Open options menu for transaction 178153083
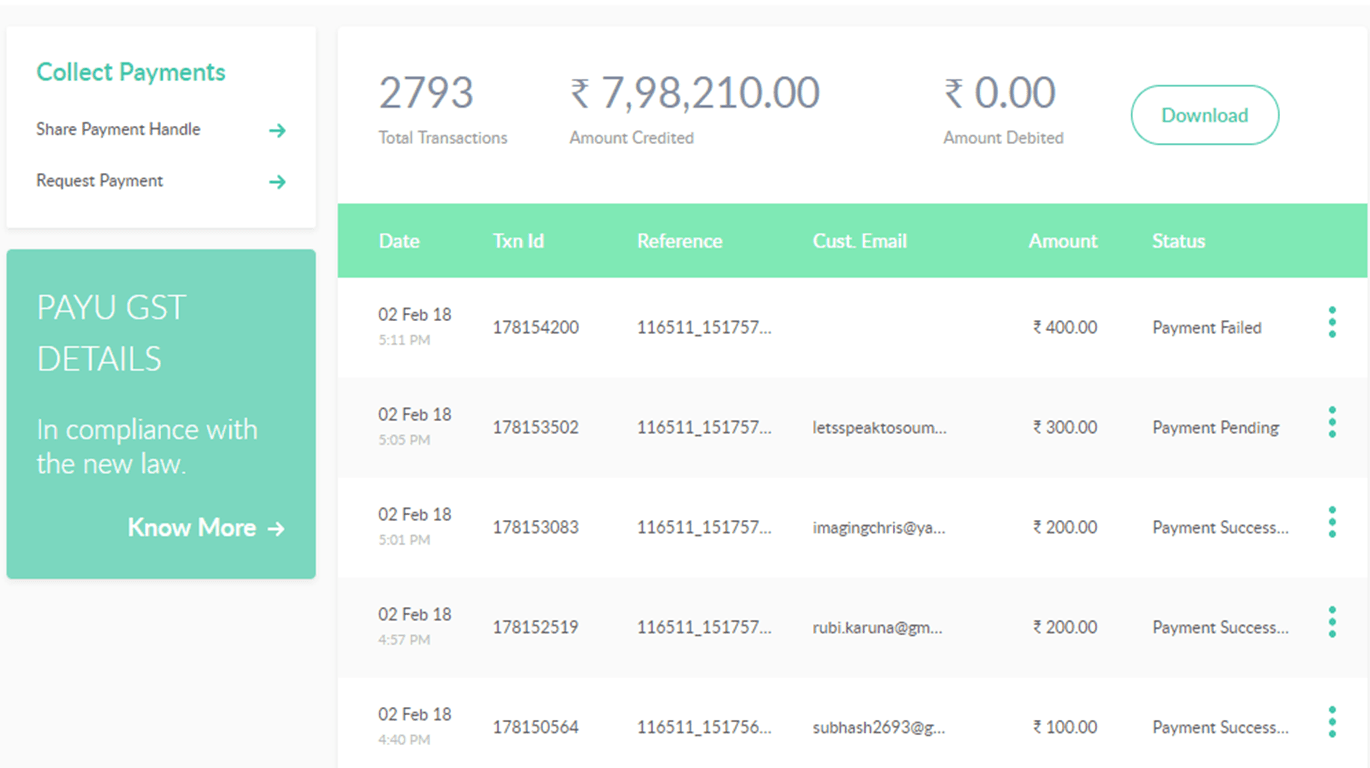Viewport: 1370px width, 768px height. (x=1331, y=522)
